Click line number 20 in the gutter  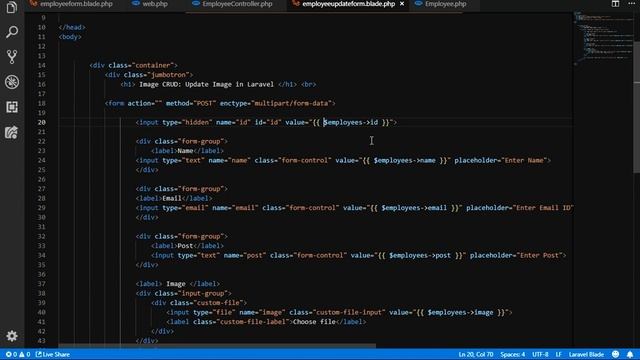42,122
